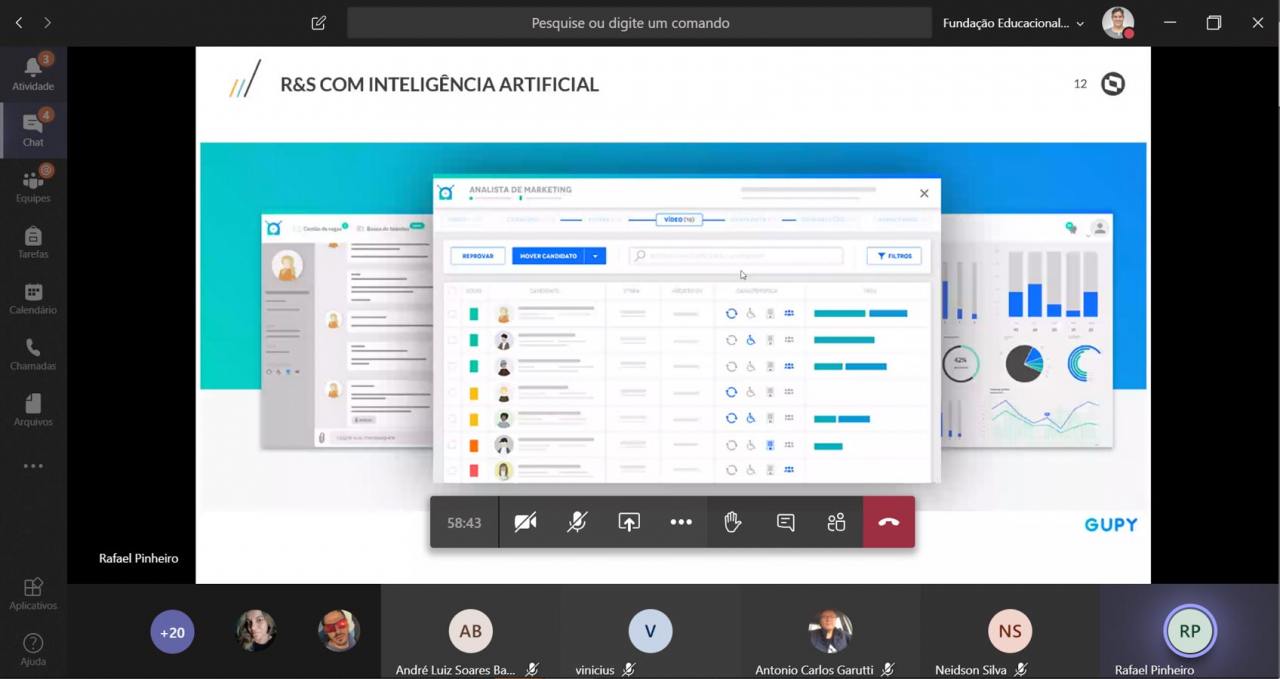The image size is (1280, 679).
Task: Select the vinicius participant tile
Action: tap(650, 632)
